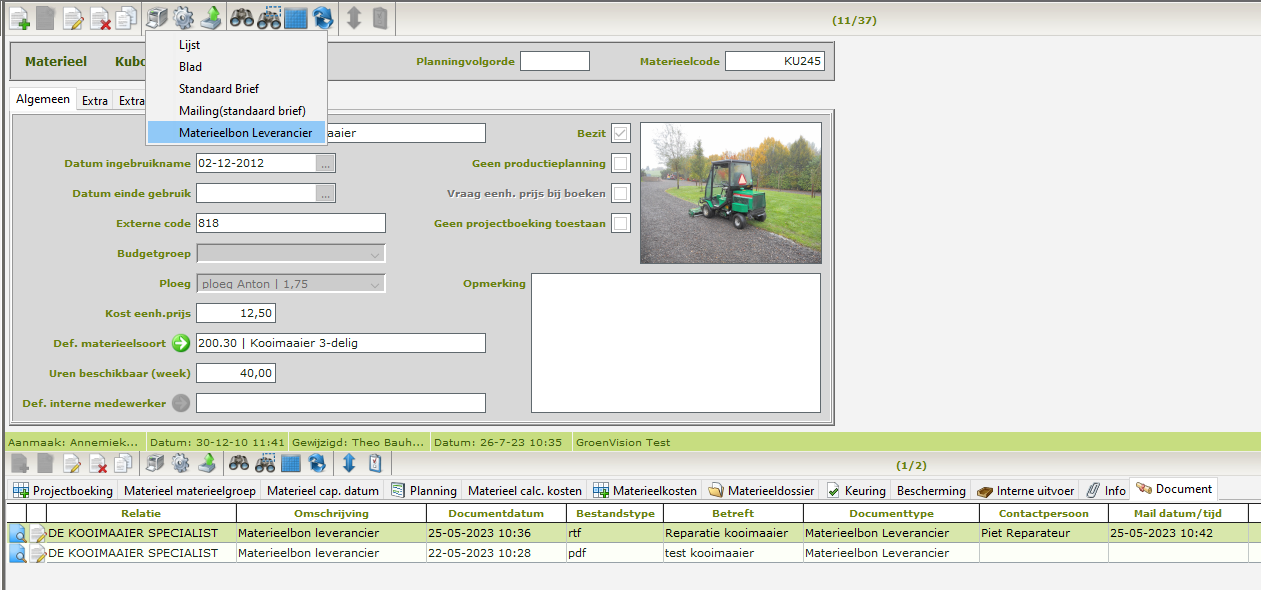
Task: Select Materieelbon Leverancier from print menu
Action: (x=245, y=132)
